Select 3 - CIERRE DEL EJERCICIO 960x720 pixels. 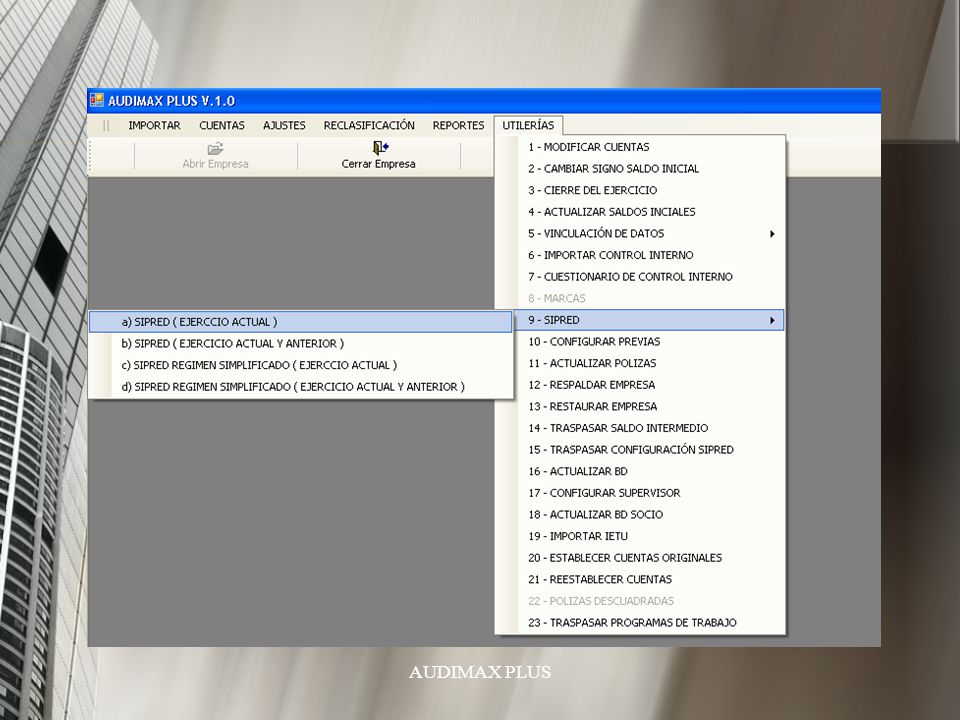640,190
